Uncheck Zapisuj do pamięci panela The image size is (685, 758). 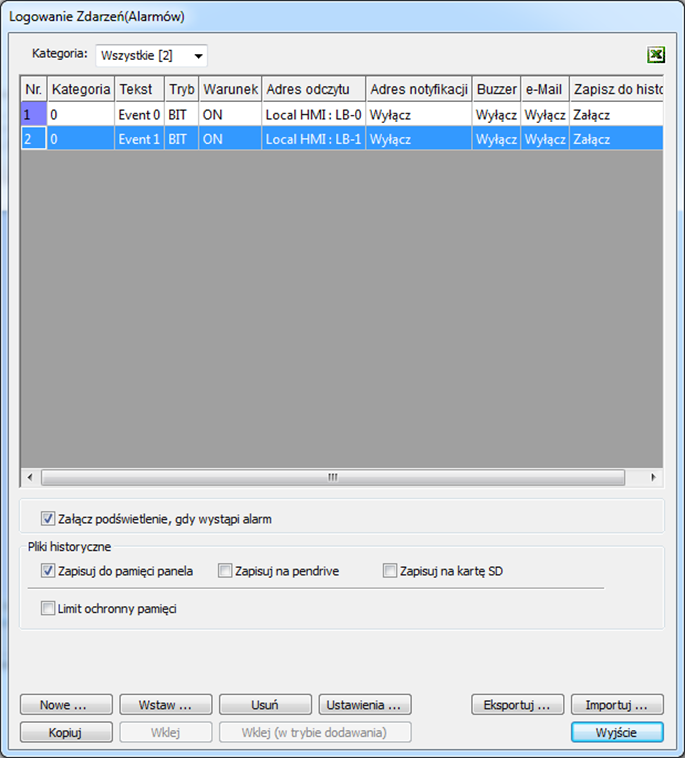click(48, 571)
